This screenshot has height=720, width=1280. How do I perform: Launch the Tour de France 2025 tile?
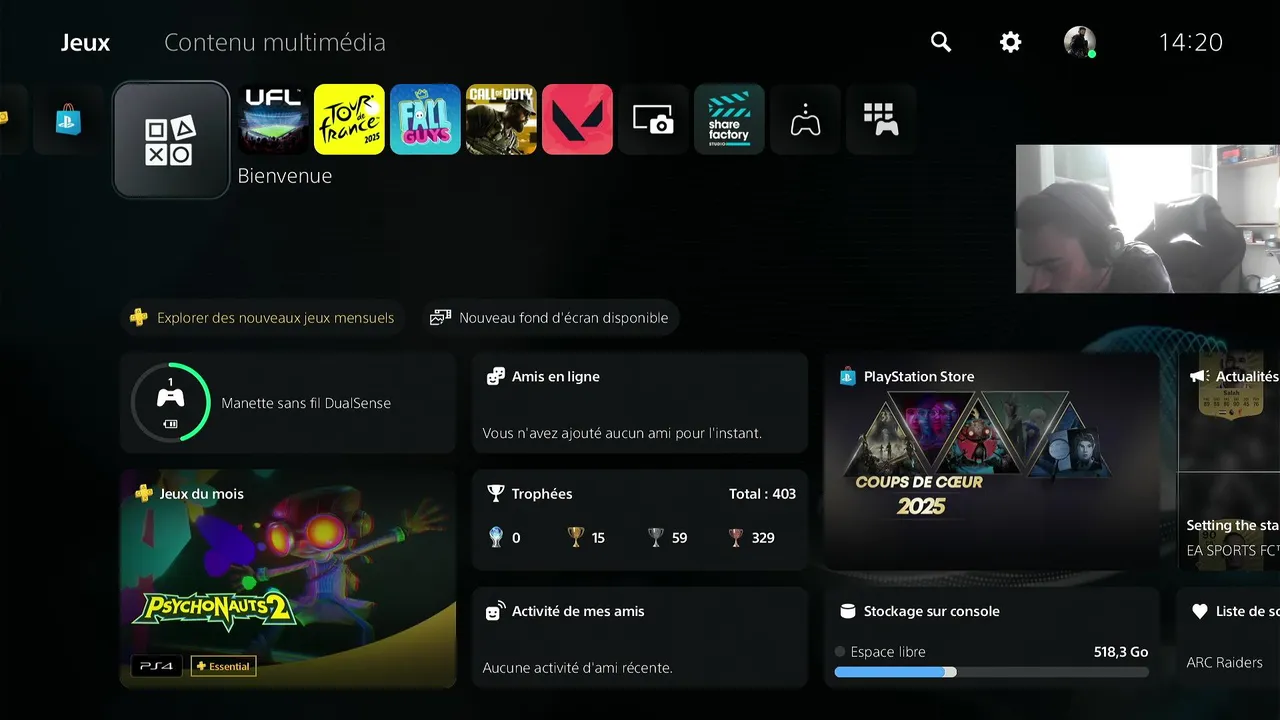pos(349,119)
